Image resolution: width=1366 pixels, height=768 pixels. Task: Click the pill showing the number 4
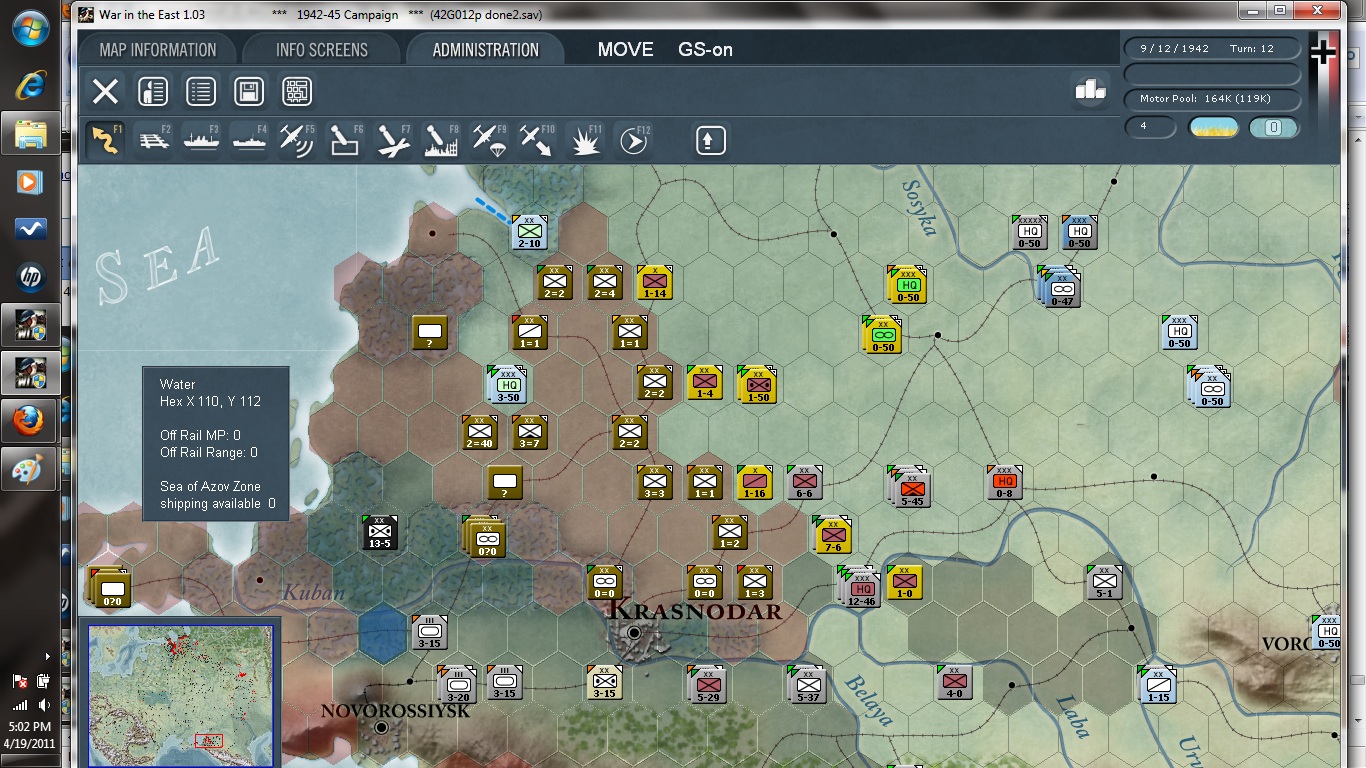pos(1151,127)
